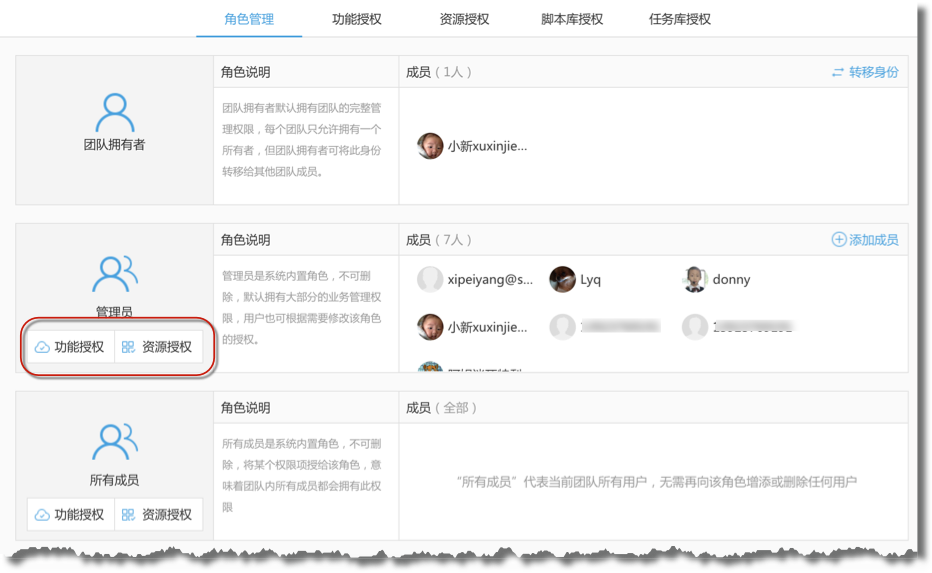Open 资源授权 button under 管理员

(158, 347)
